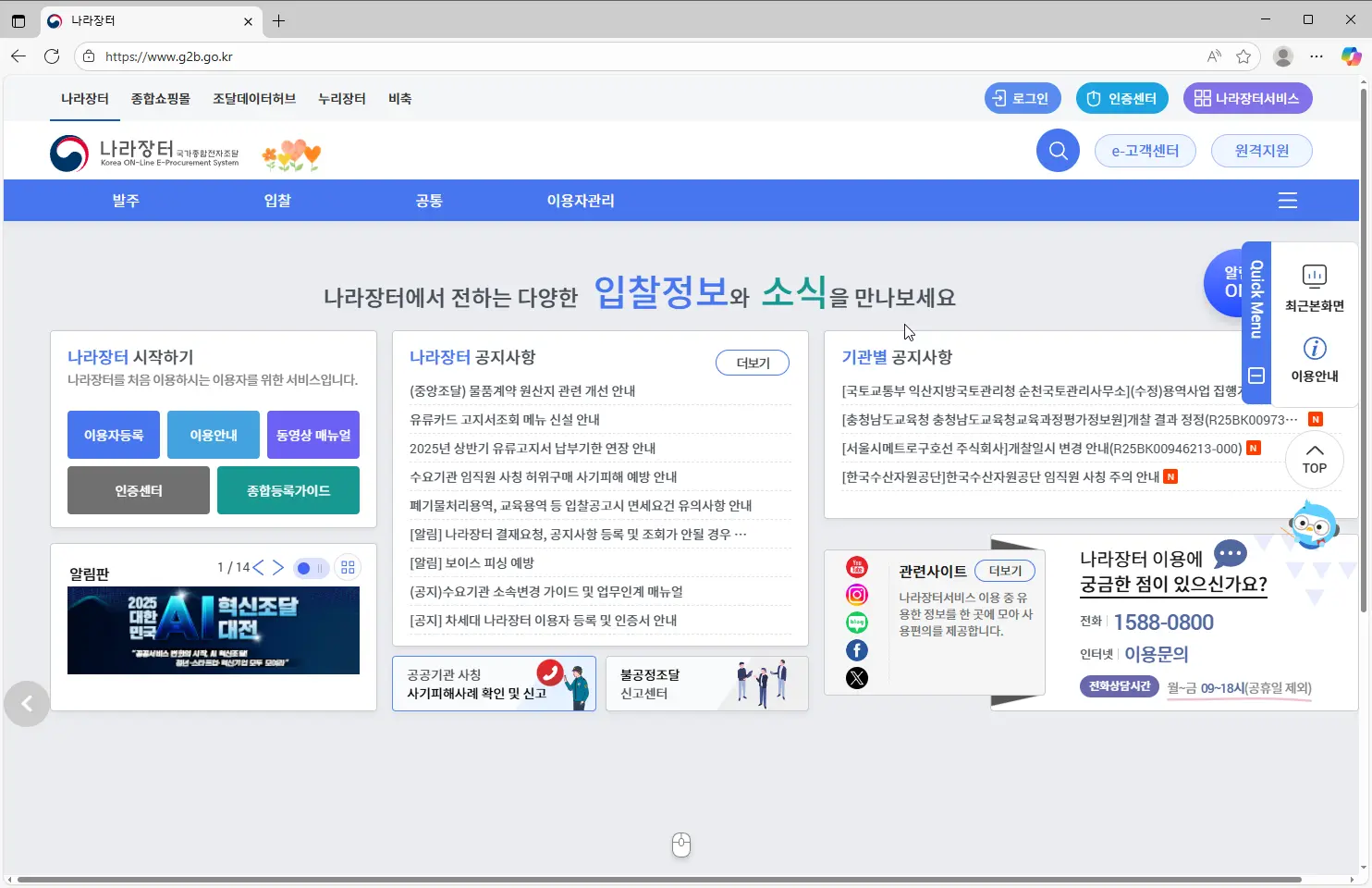Open a new browser tab with plus

[278, 20]
